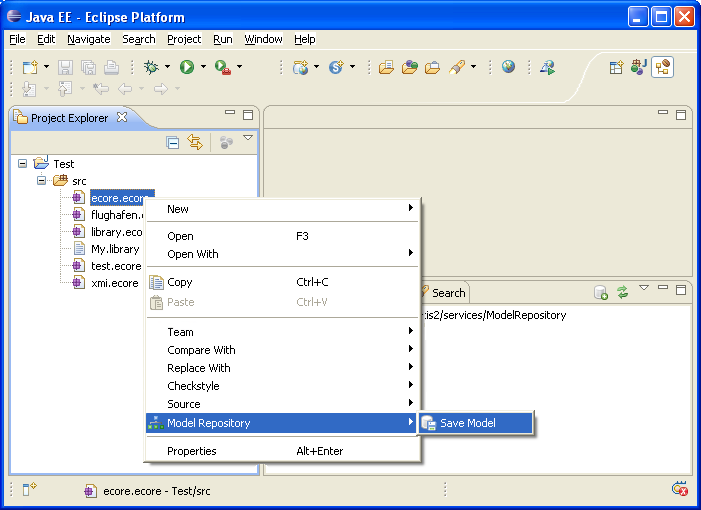Click 'ecore.ecore - Test/src' status text

[x=156, y=491]
